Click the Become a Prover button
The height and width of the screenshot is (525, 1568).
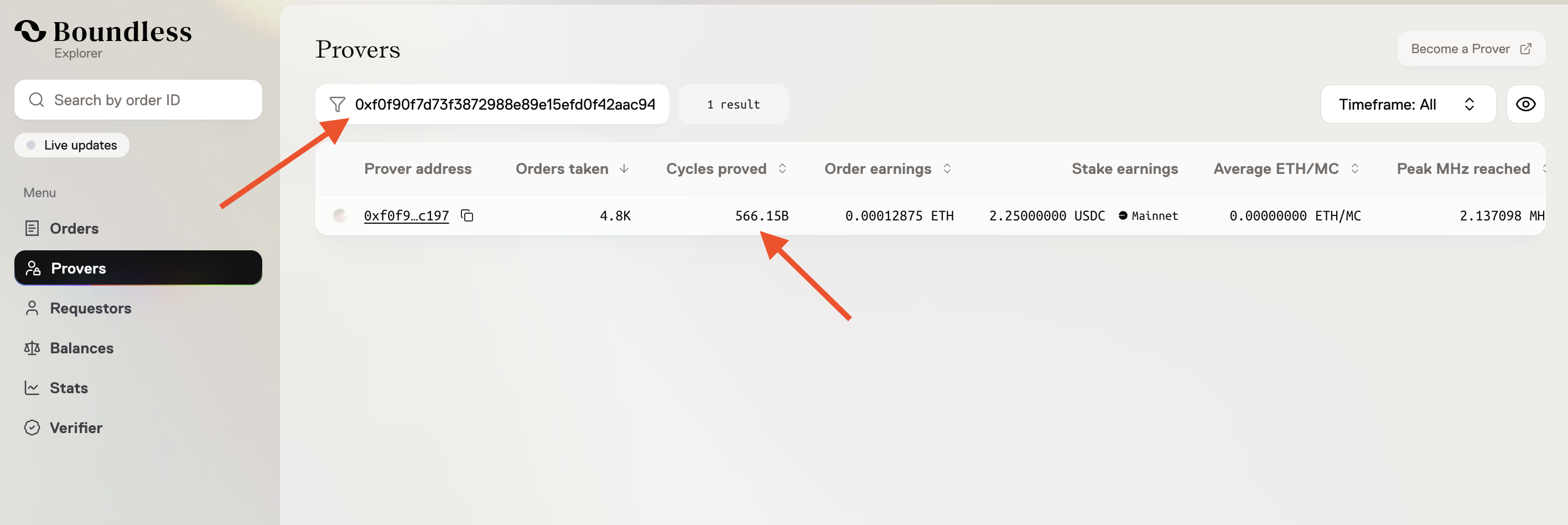[x=1470, y=49]
